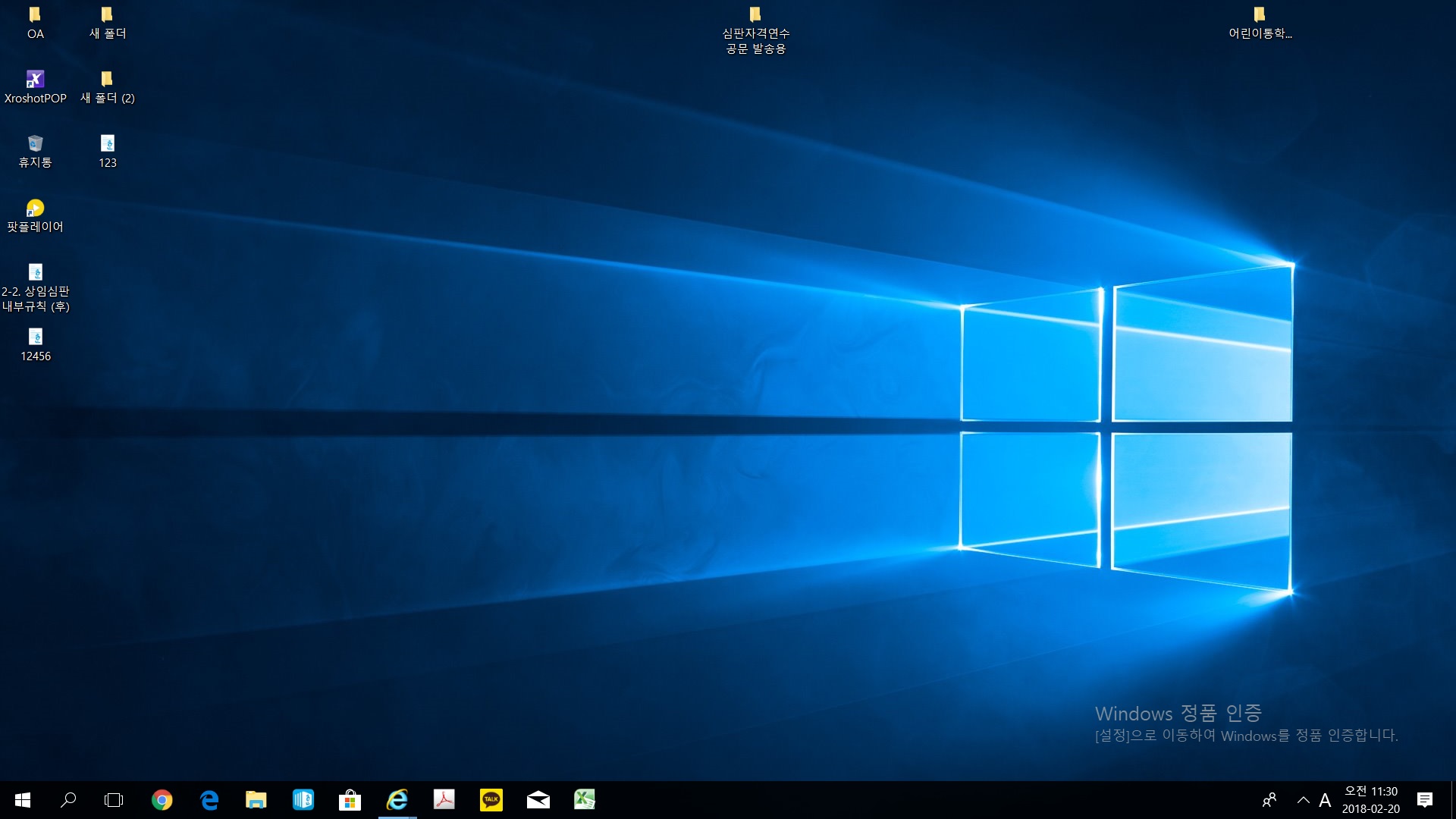Launch Google Chrome from taskbar
Viewport: 1456px width, 819px height.
point(162,800)
